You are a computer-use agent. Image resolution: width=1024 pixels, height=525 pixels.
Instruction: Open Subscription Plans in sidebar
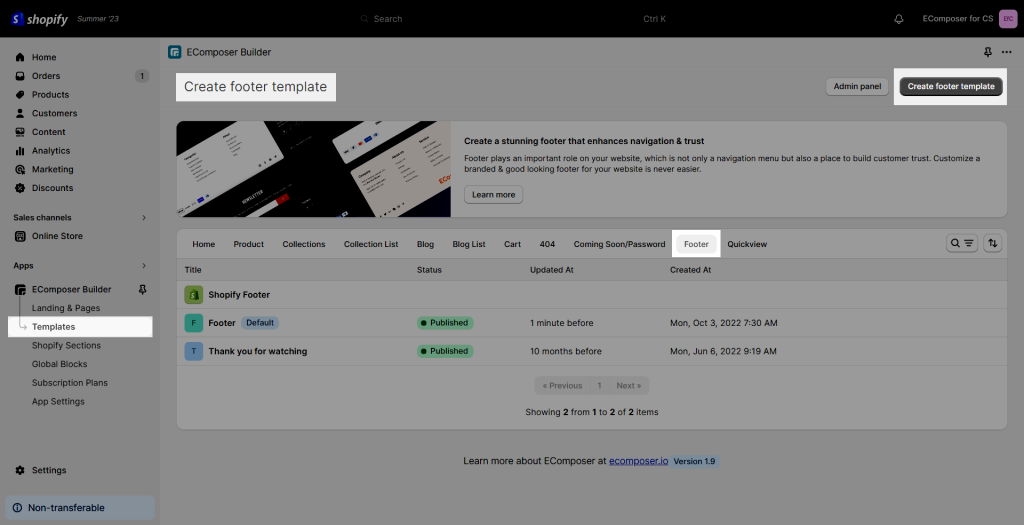pyautogui.click(x=70, y=383)
